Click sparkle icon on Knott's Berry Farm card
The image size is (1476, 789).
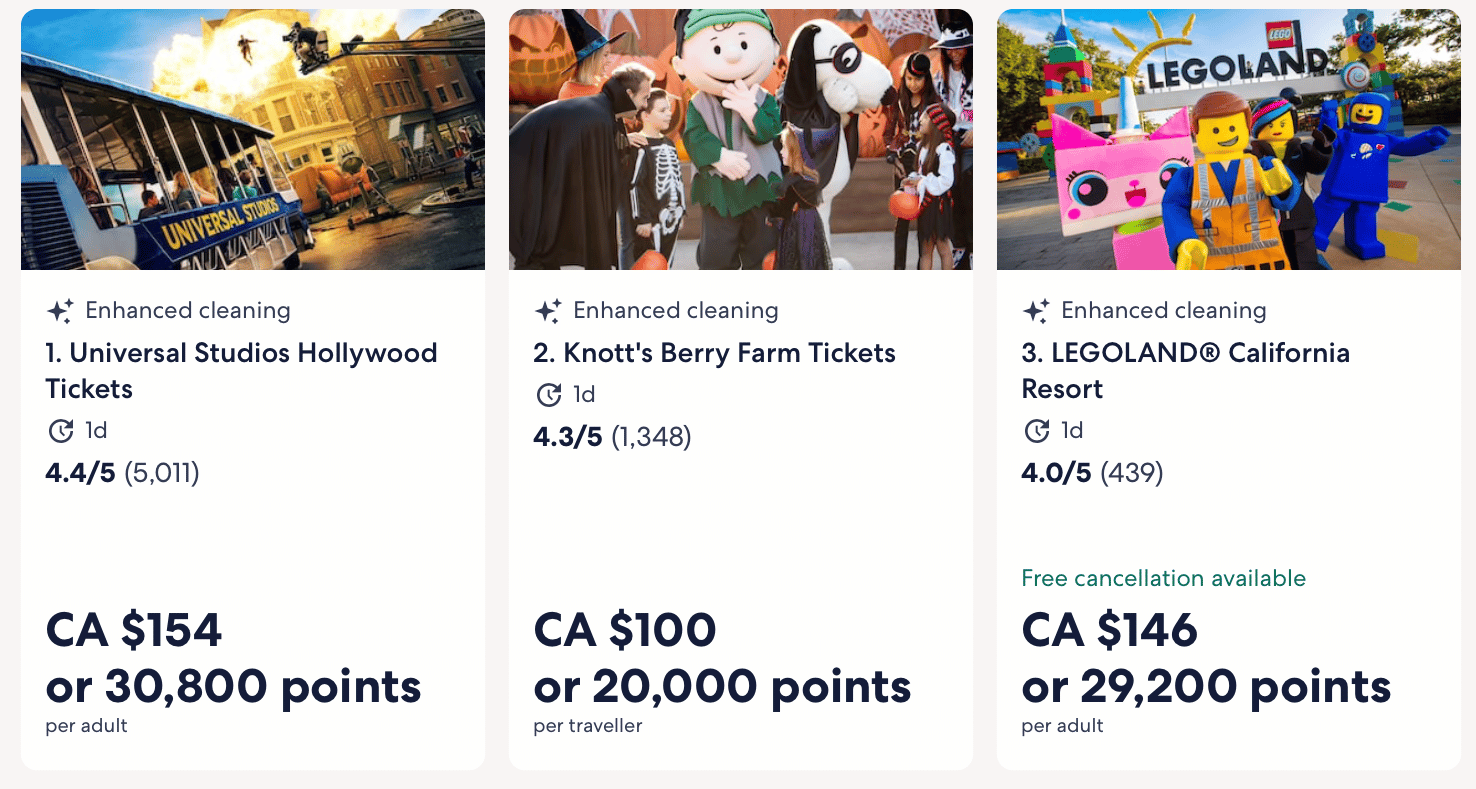pyautogui.click(x=548, y=311)
